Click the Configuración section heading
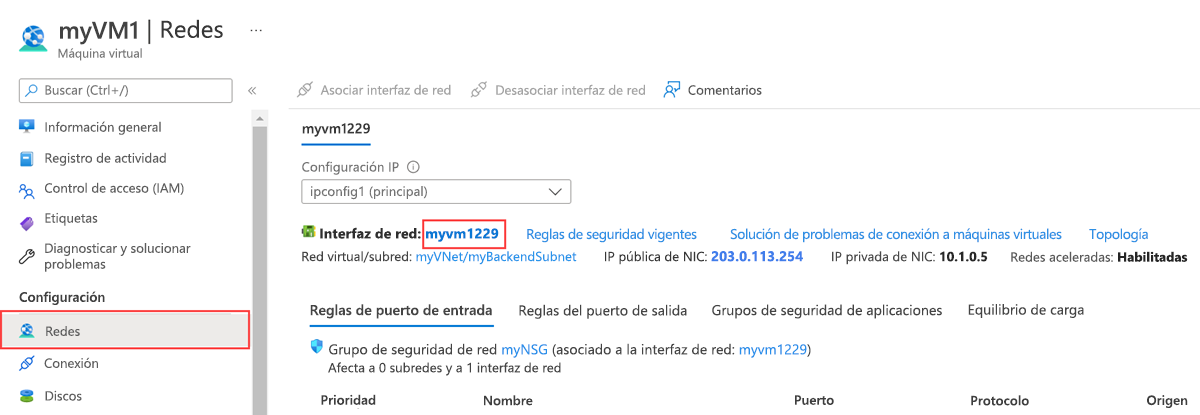1200x415 pixels. point(62,297)
